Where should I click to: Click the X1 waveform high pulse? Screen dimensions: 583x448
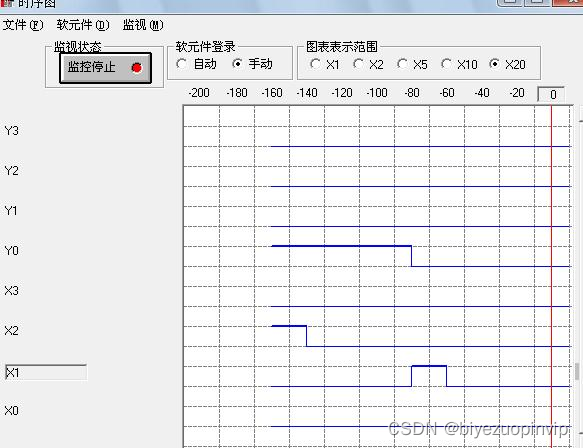[x=429, y=367]
